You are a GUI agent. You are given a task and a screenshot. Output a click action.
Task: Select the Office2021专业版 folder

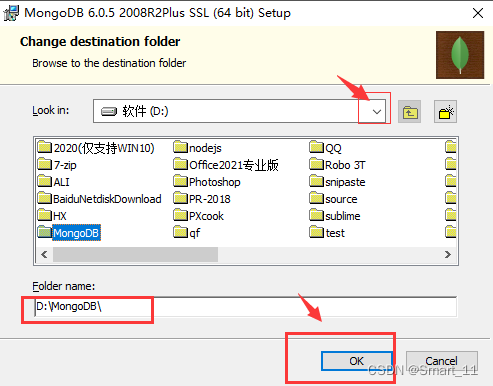tap(226, 165)
